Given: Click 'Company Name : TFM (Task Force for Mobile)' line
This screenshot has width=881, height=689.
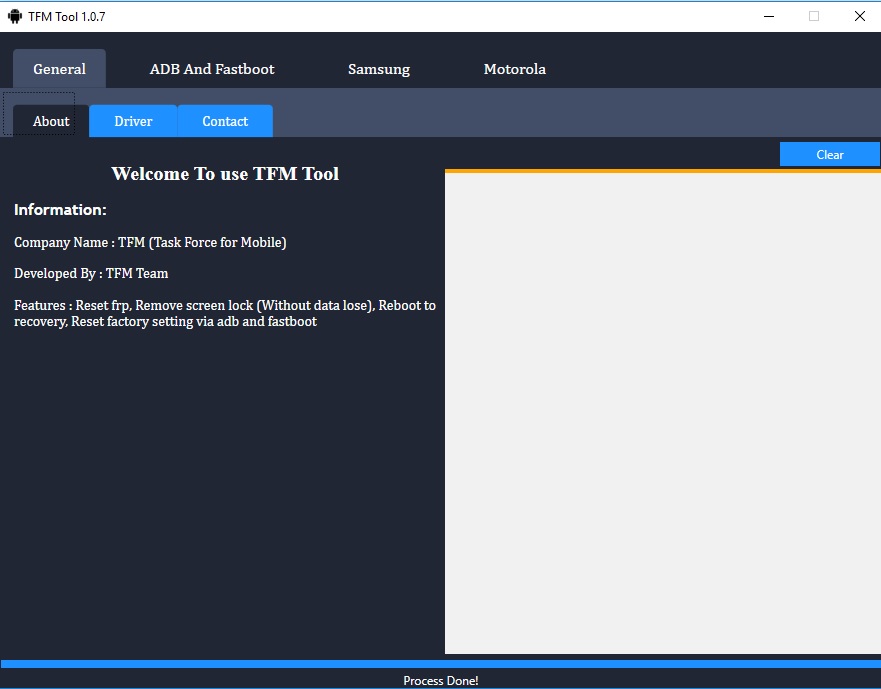Looking at the screenshot, I should [150, 243].
